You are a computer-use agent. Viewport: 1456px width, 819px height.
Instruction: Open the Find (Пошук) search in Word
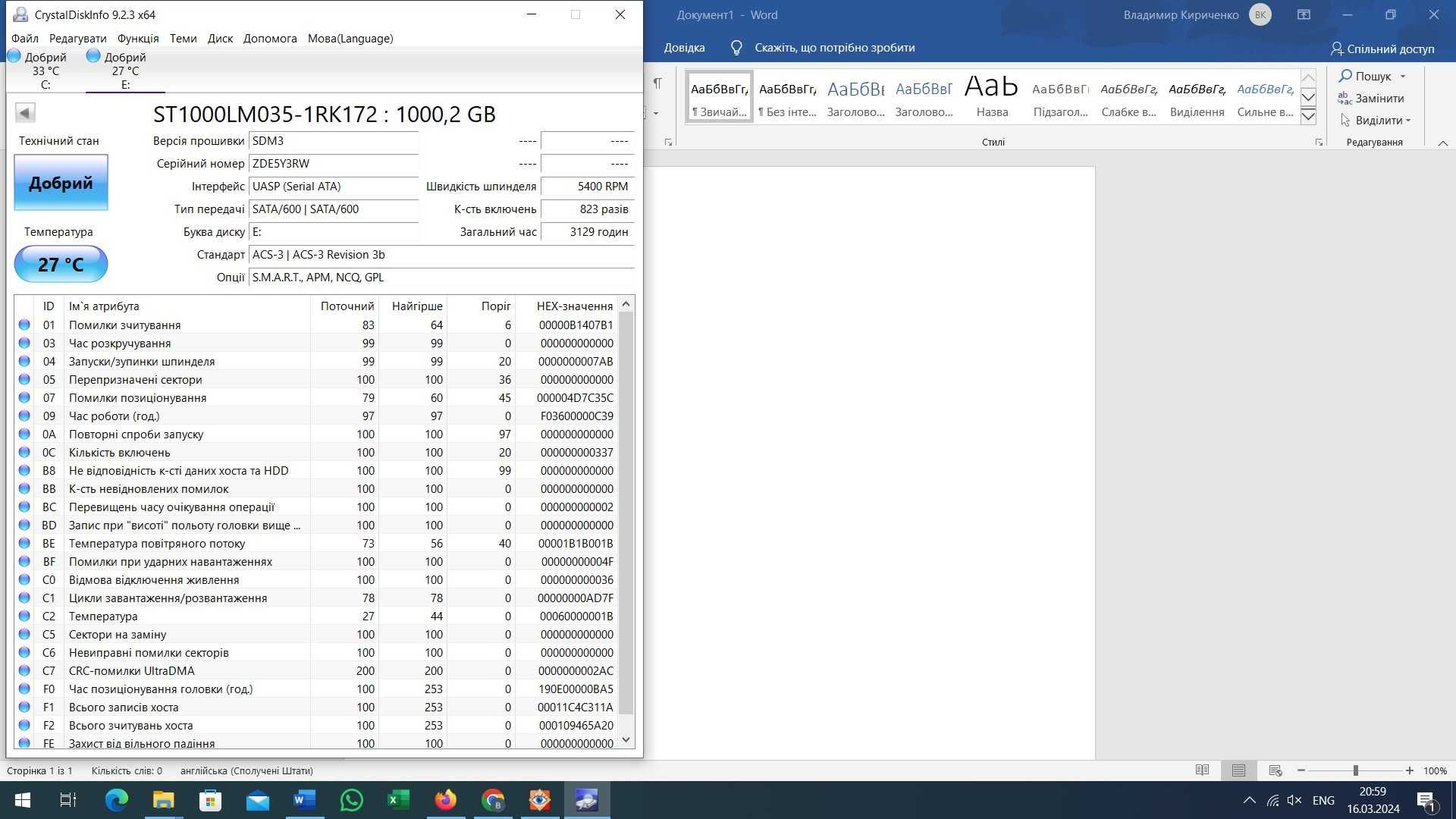[1365, 76]
